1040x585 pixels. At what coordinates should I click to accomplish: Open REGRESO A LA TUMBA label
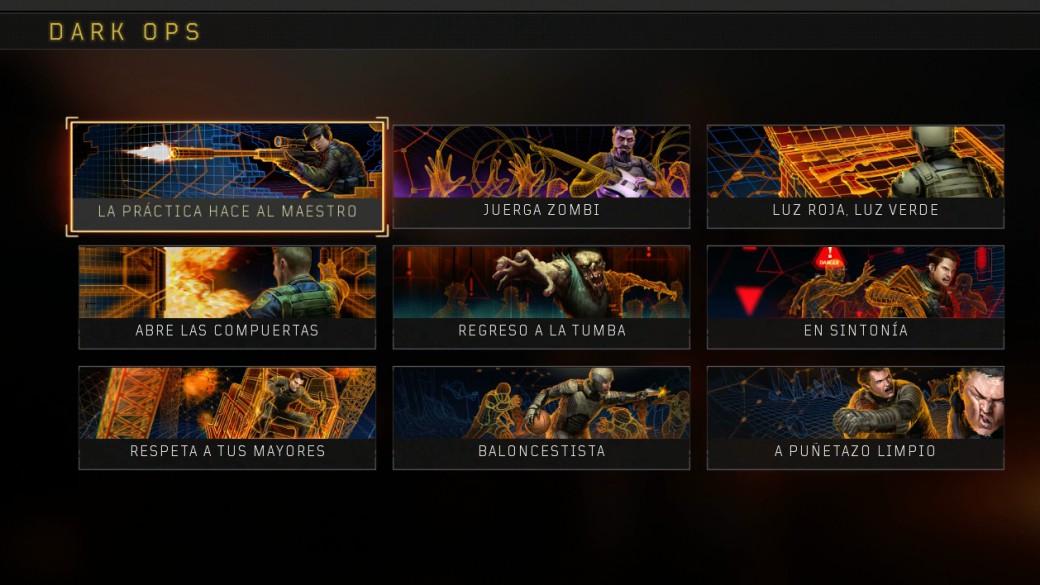click(x=541, y=331)
